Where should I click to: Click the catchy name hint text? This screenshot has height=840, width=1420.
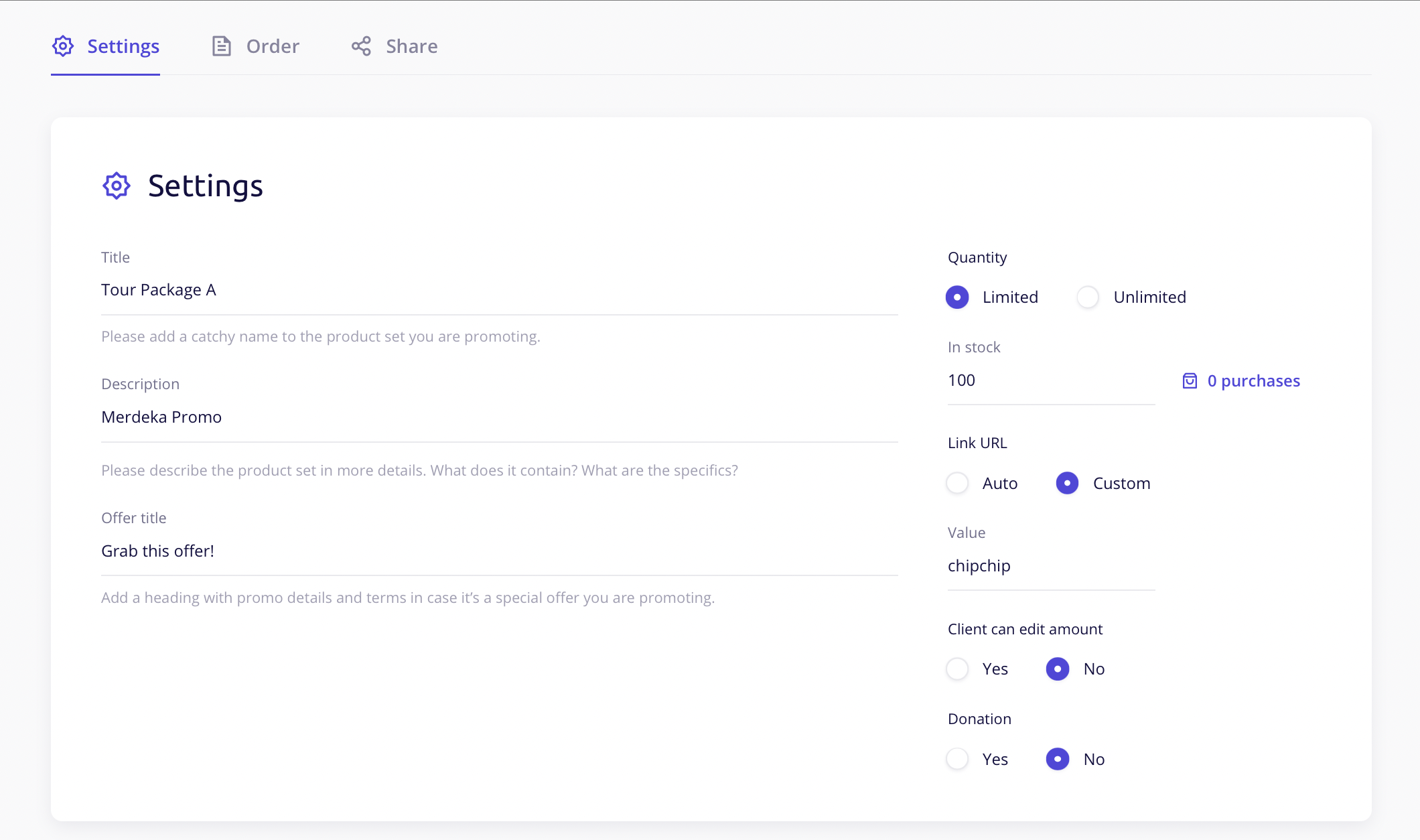click(321, 336)
